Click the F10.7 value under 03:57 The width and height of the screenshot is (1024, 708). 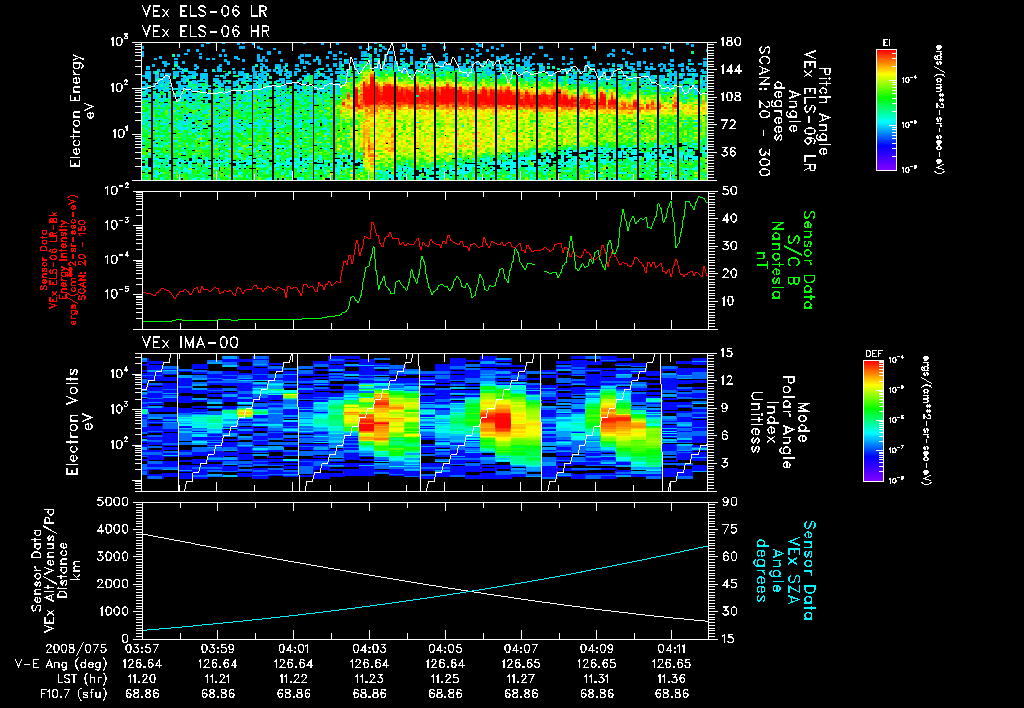click(x=142, y=694)
